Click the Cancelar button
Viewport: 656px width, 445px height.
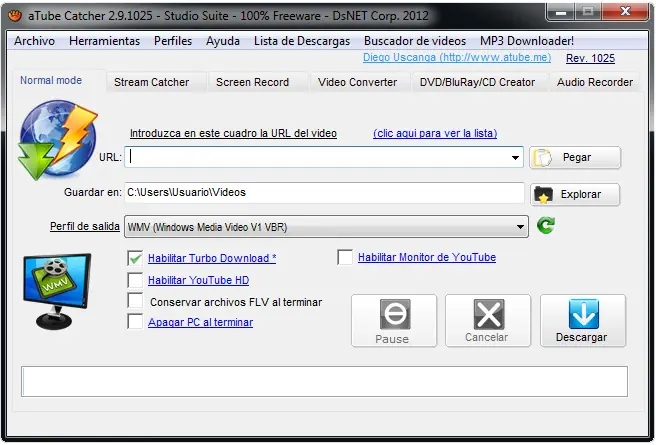[x=488, y=321]
